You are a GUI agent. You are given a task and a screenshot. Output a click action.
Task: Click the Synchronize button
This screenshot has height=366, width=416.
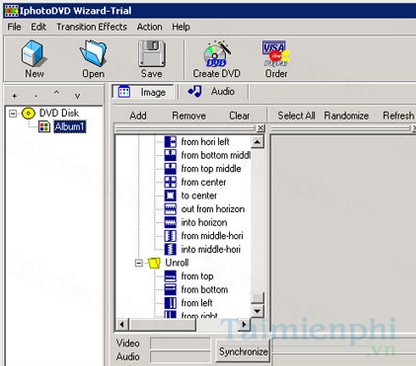[x=243, y=352]
